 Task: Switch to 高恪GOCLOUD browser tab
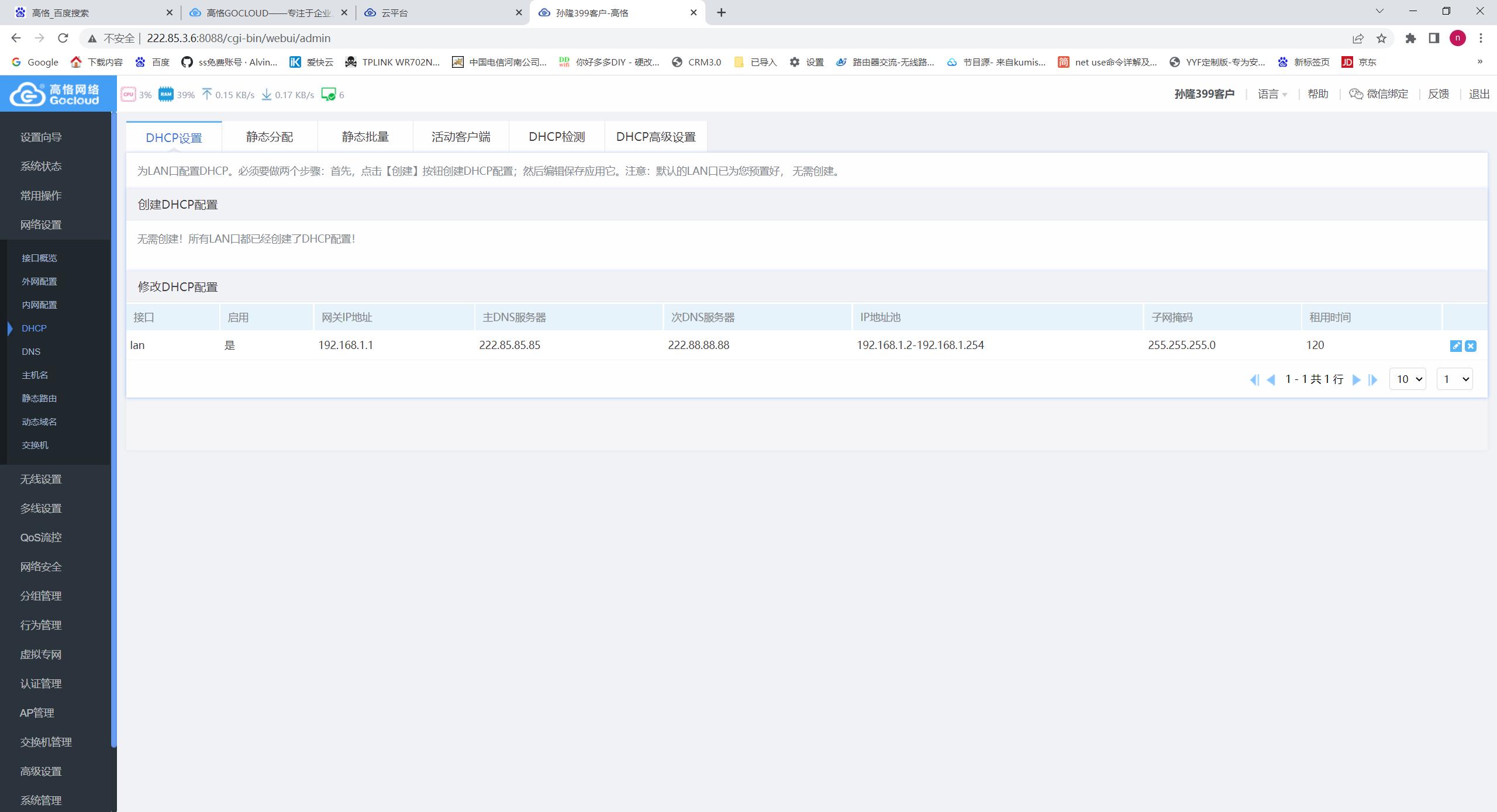[268, 12]
